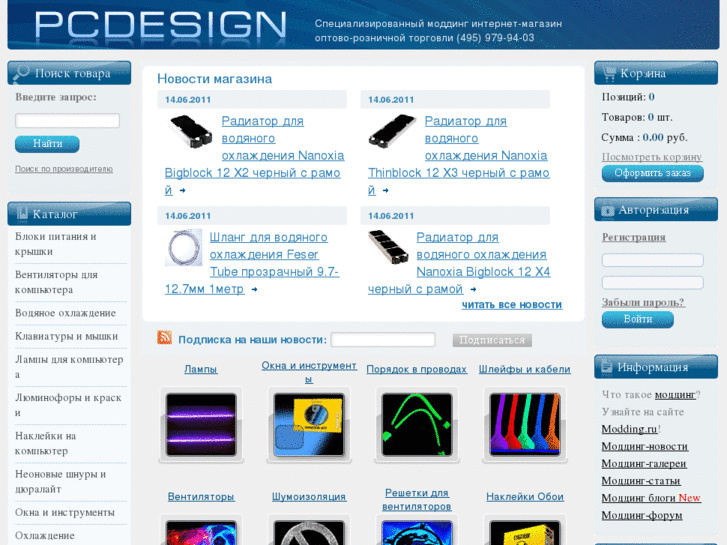Click the news subscription email field
This screenshot has width=727, height=545.
[x=383, y=340]
